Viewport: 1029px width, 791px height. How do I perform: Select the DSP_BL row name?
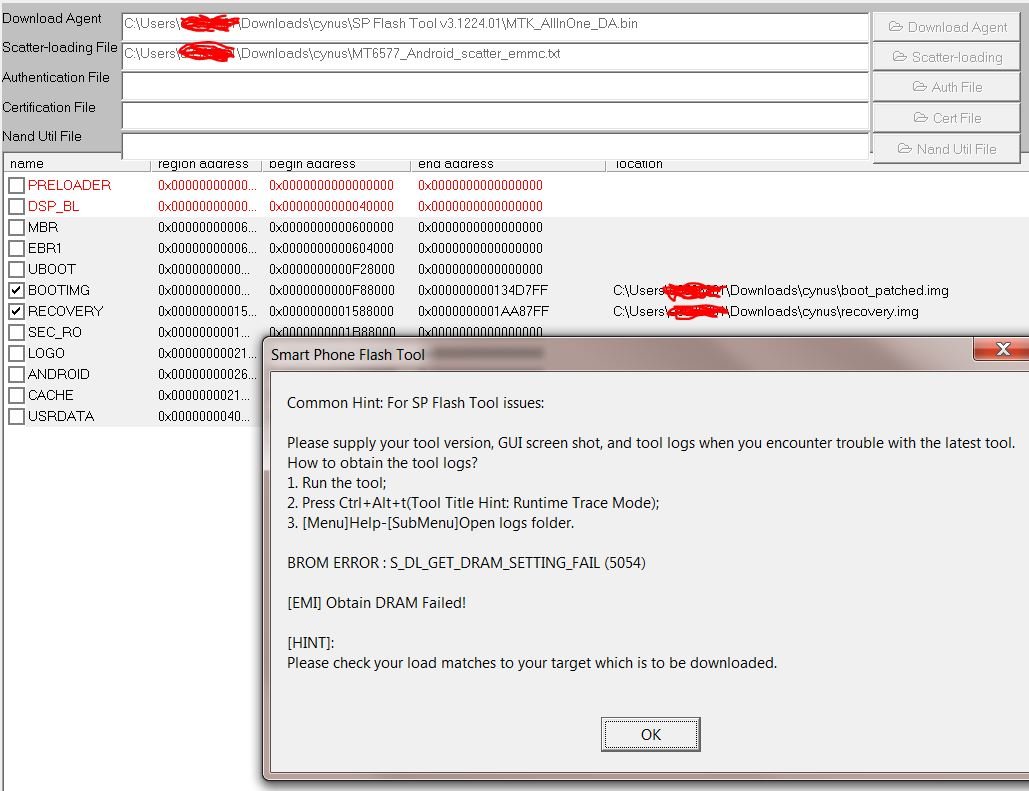(x=53, y=207)
